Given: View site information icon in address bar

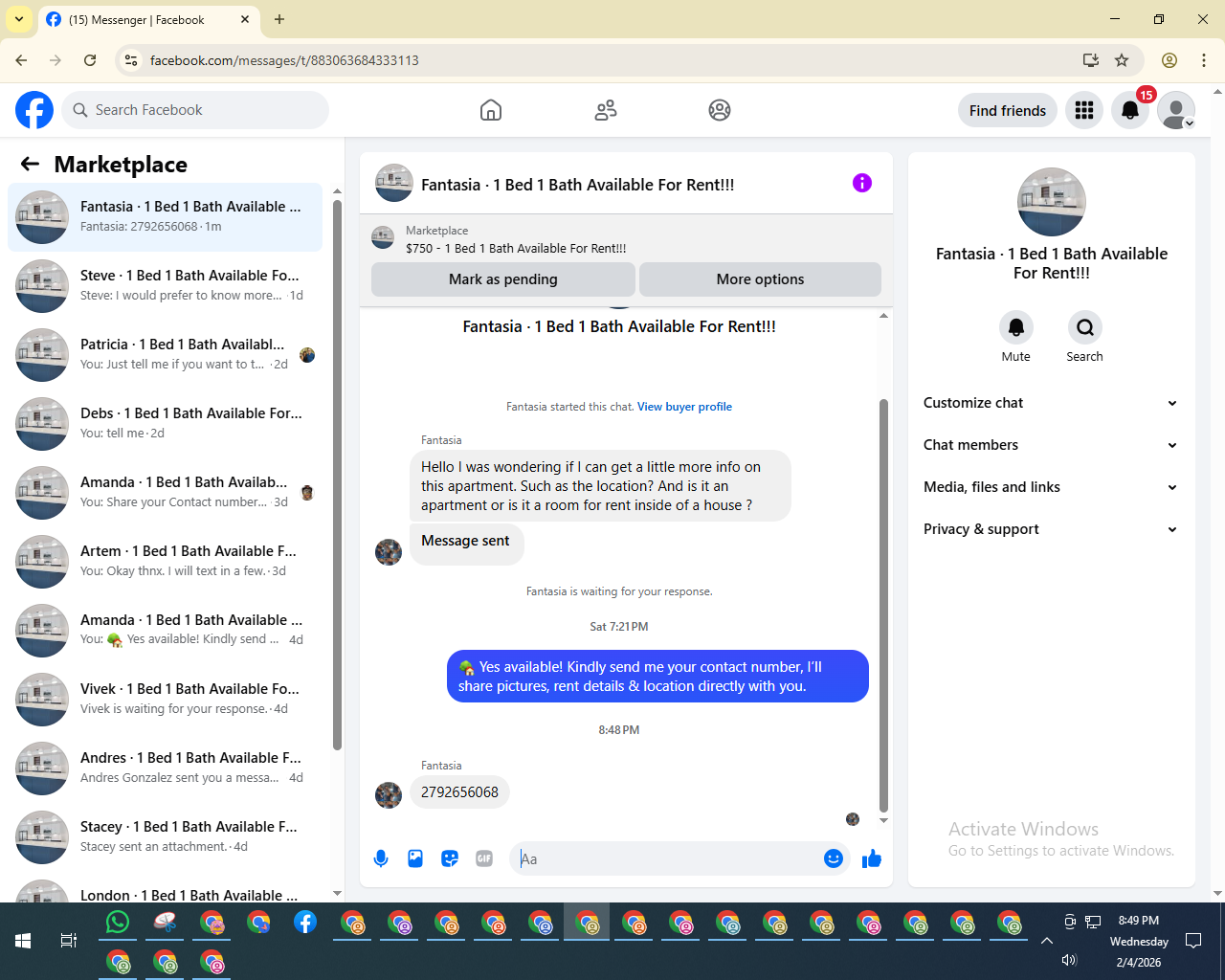Looking at the screenshot, I should (x=132, y=60).
